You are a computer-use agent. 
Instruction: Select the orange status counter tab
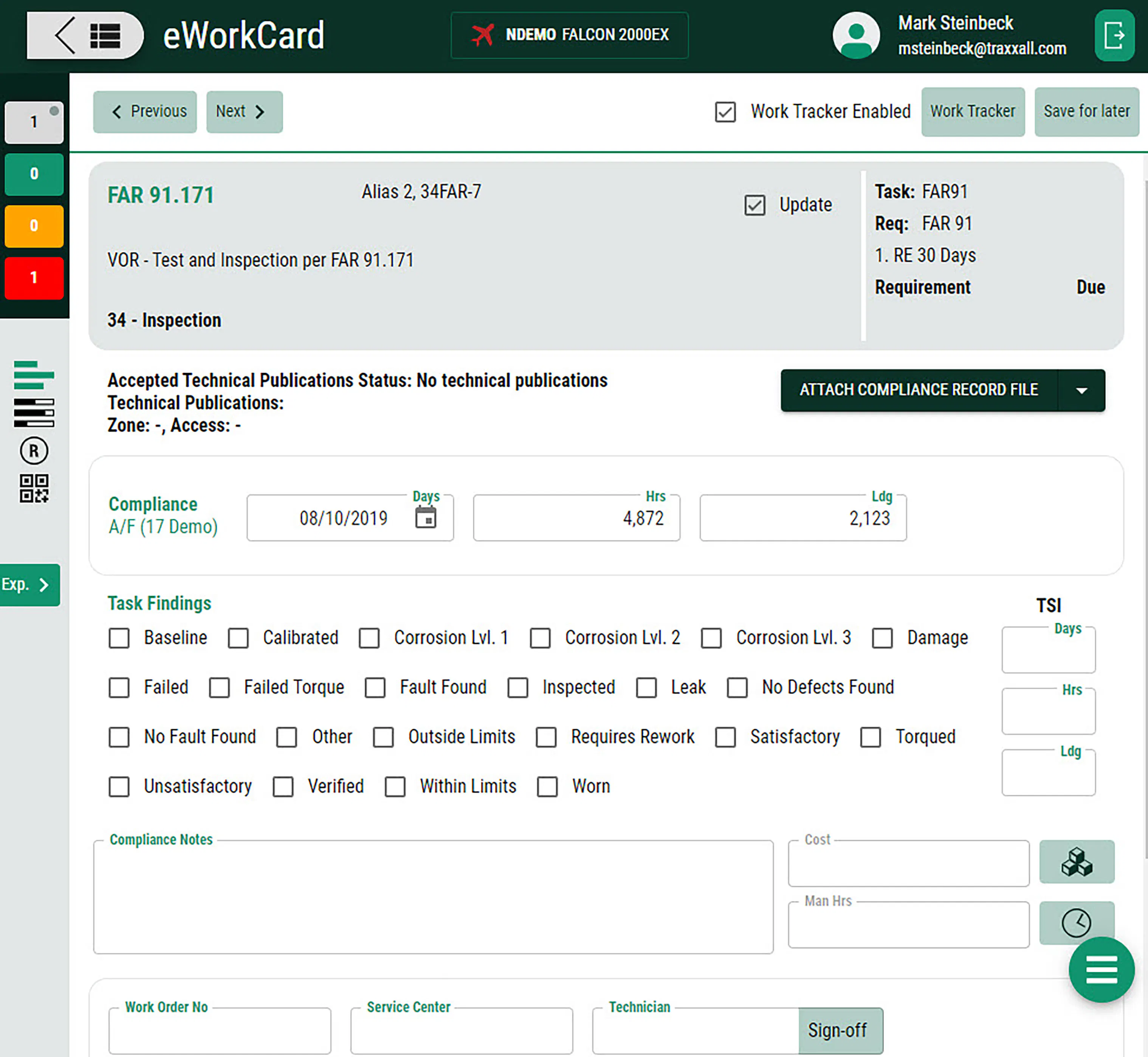34,226
